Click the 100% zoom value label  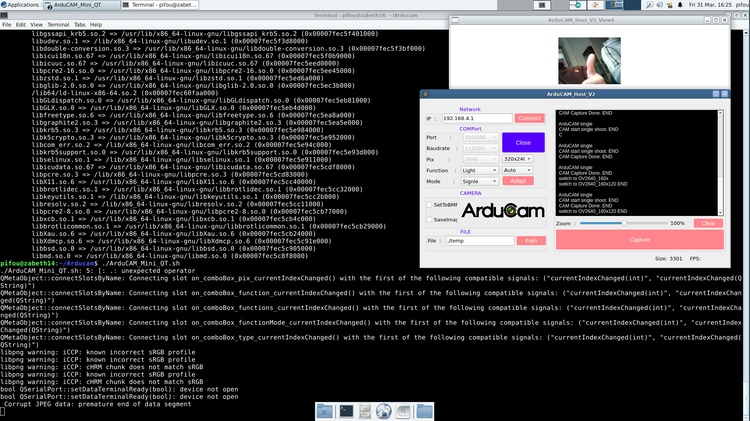677,223
